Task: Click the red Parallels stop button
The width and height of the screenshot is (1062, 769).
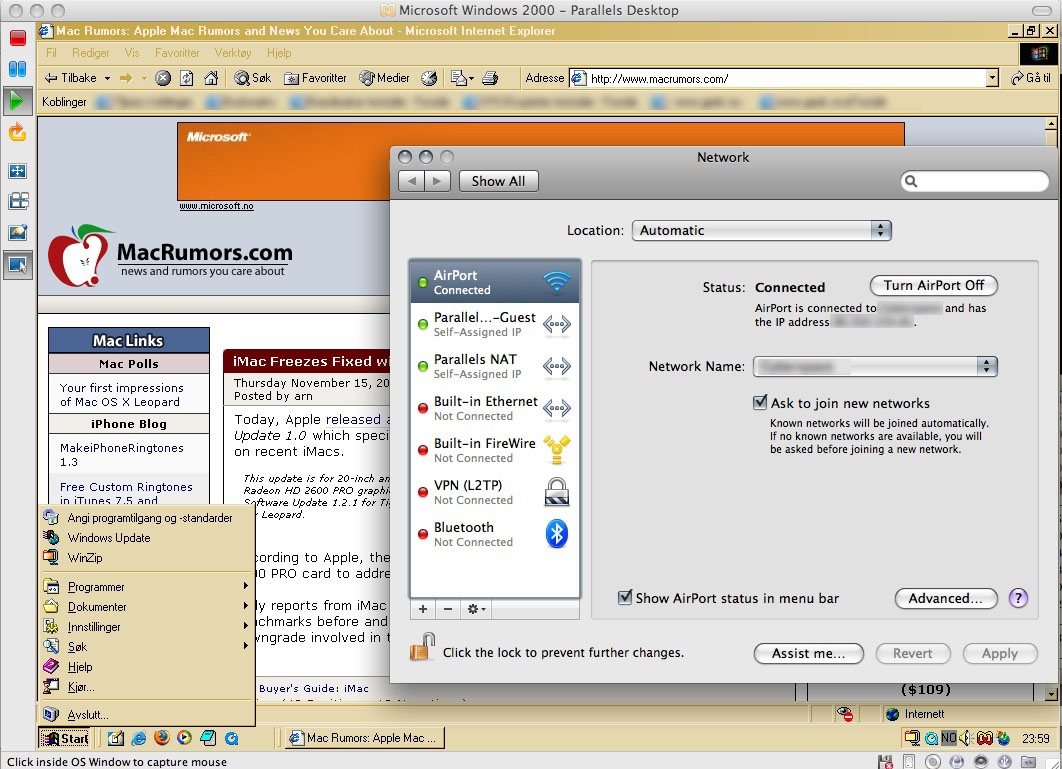Action: tap(18, 37)
